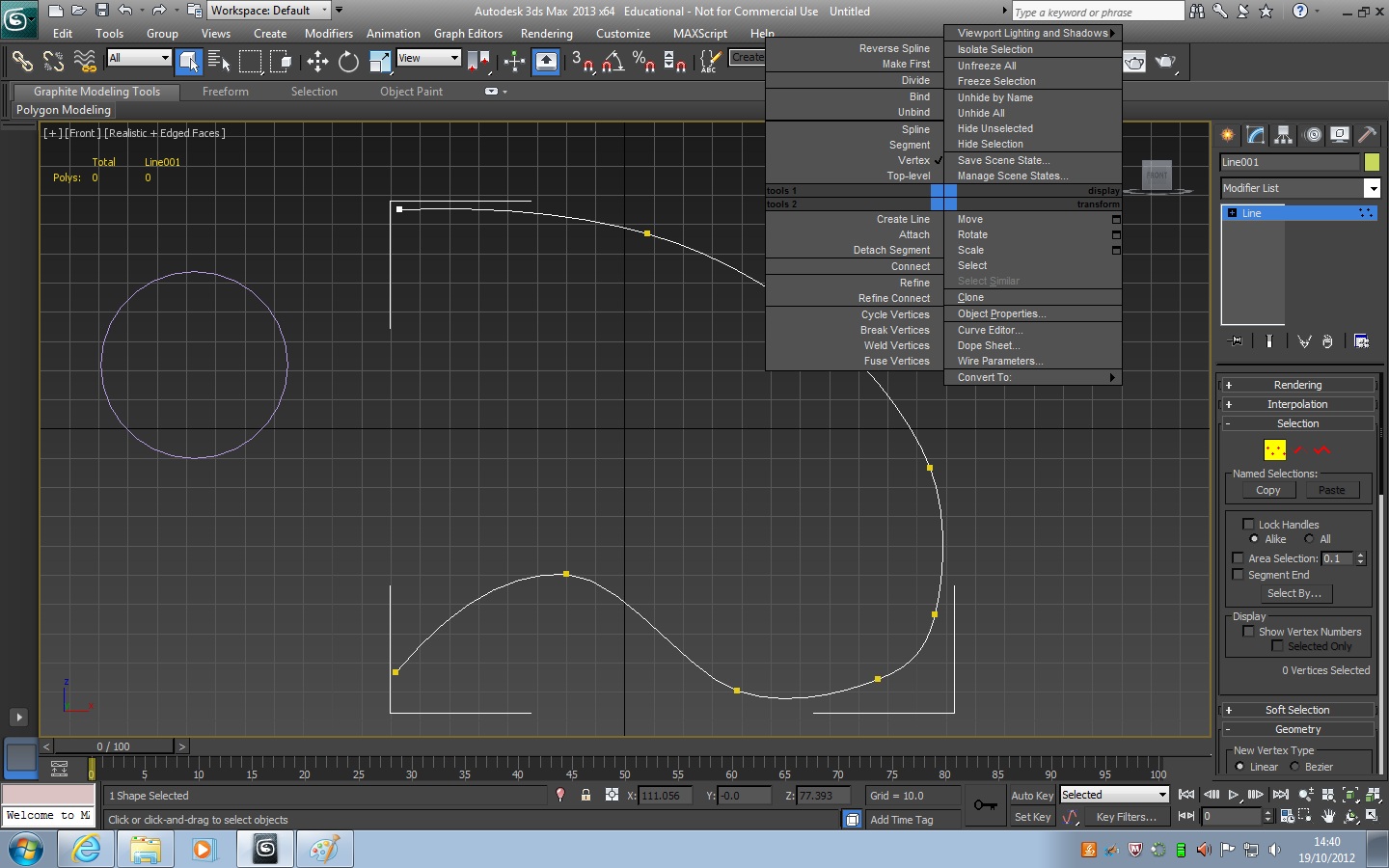
Task: Click Play Animation in the playback controls
Action: 1233,796
